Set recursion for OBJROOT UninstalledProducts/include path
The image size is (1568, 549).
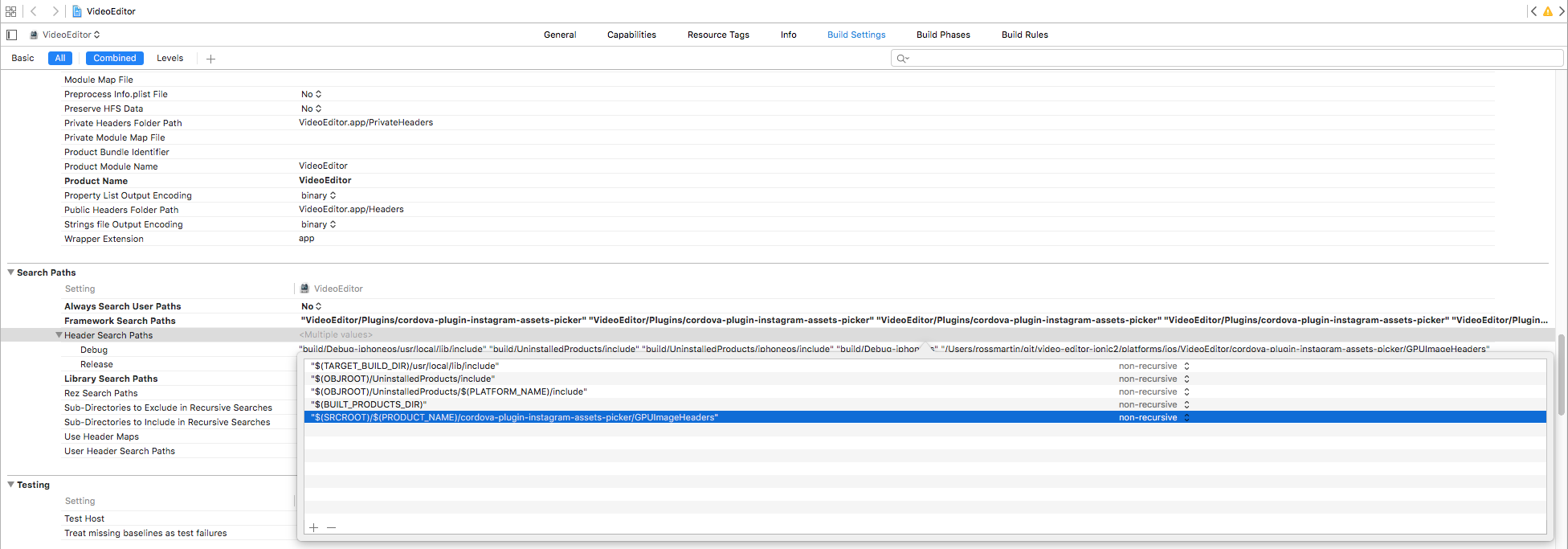[1154, 379]
